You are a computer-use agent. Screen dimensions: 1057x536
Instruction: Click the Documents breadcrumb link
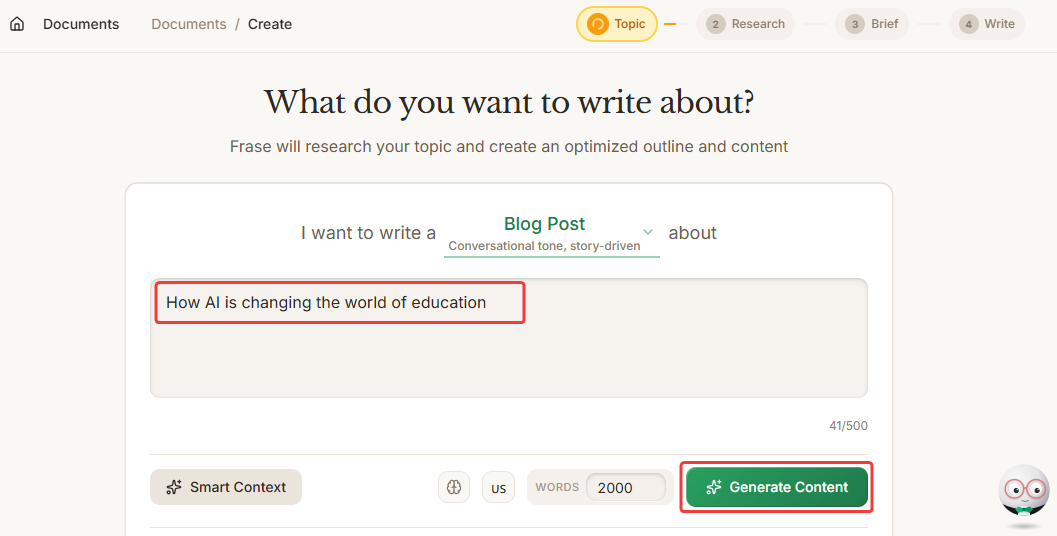[x=189, y=24]
